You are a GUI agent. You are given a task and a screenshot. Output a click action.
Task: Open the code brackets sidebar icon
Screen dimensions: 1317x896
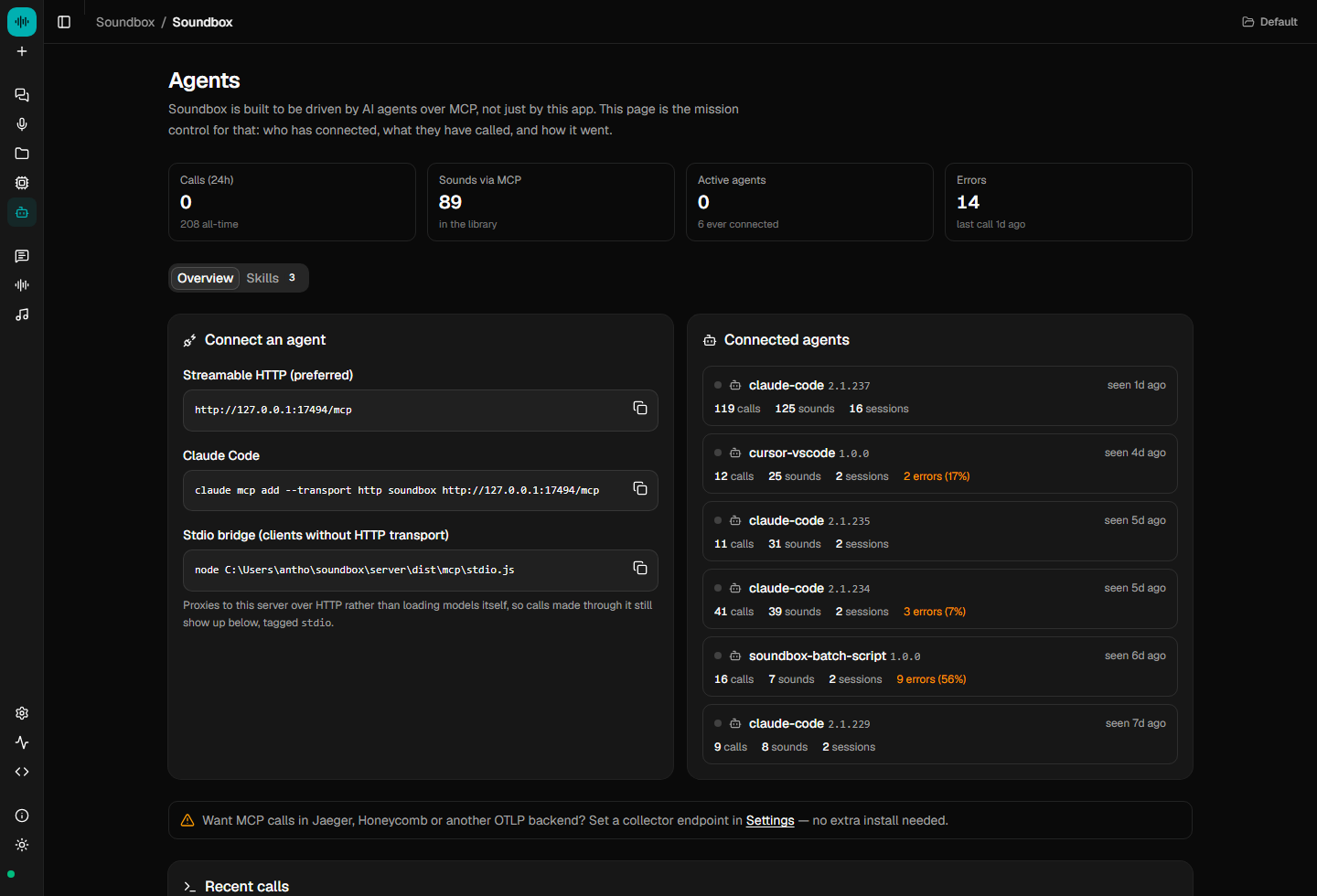22,772
